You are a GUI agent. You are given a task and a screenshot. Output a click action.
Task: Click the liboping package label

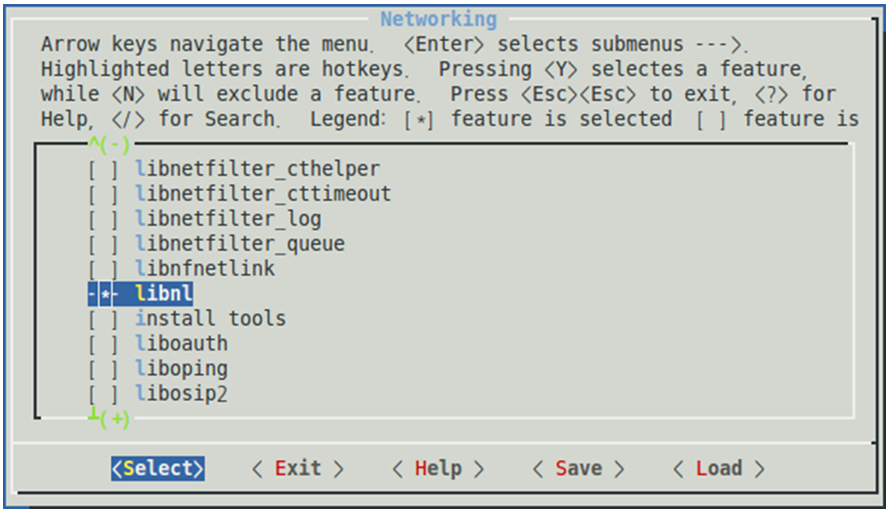181,369
